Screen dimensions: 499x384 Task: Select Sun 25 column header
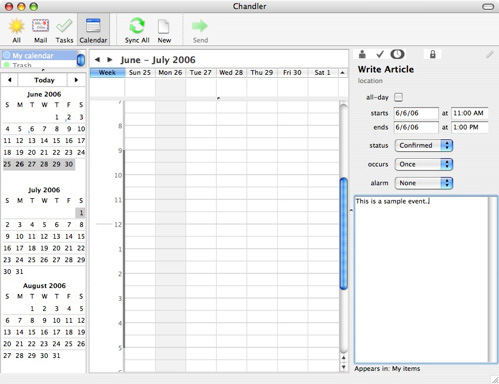pyautogui.click(x=140, y=73)
